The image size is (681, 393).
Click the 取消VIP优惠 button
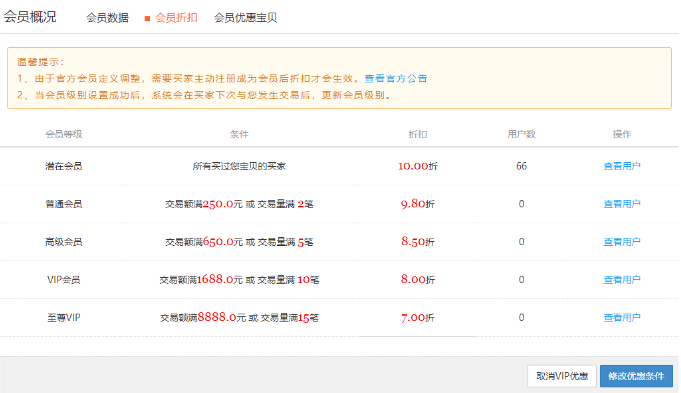pos(562,376)
